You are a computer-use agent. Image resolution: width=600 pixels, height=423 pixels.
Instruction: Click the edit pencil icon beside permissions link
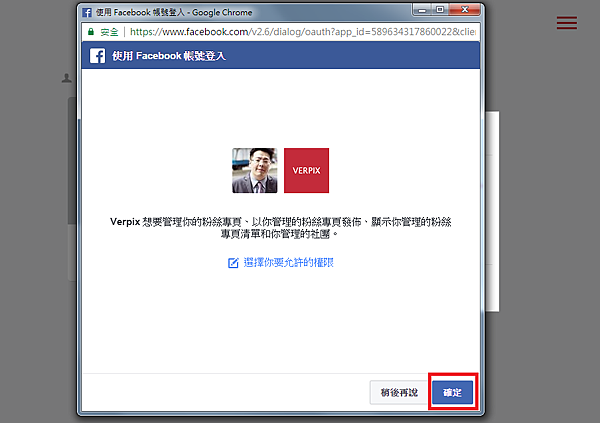tap(233, 263)
